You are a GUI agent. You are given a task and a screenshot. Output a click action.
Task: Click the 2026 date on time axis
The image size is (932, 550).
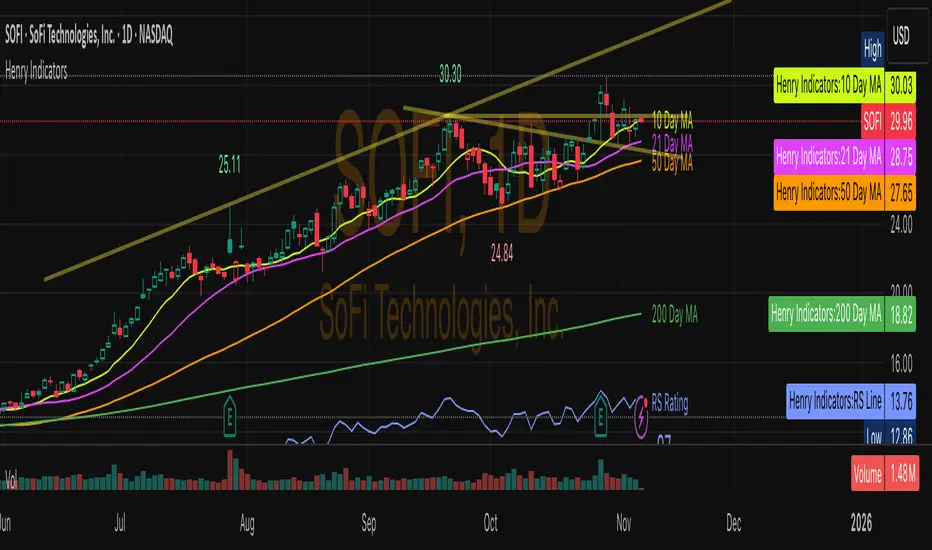click(861, 523)
